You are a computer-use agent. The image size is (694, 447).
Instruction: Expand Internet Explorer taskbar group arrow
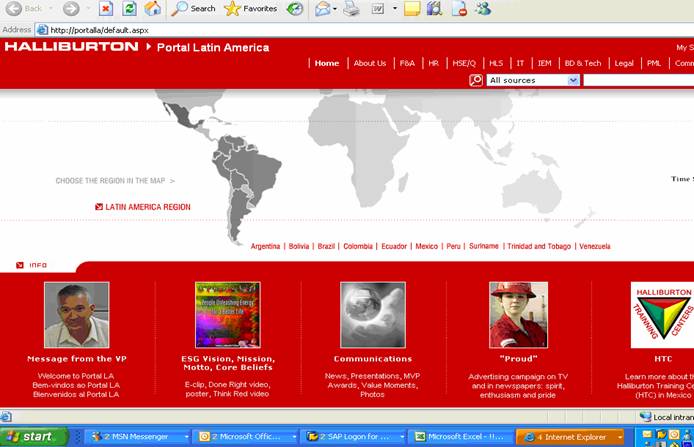tap(619, 437)
